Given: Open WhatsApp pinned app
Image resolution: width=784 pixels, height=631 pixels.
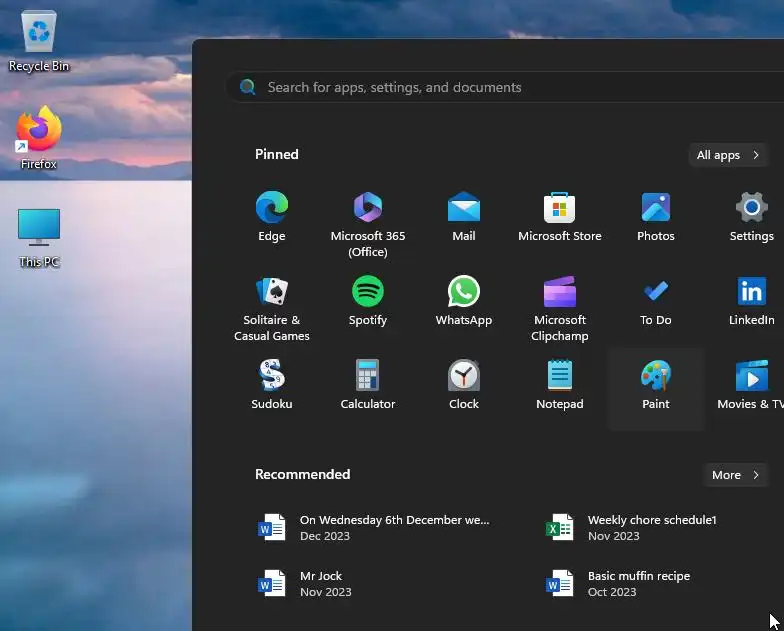Looking at the screenshot, I should (464, 300).
